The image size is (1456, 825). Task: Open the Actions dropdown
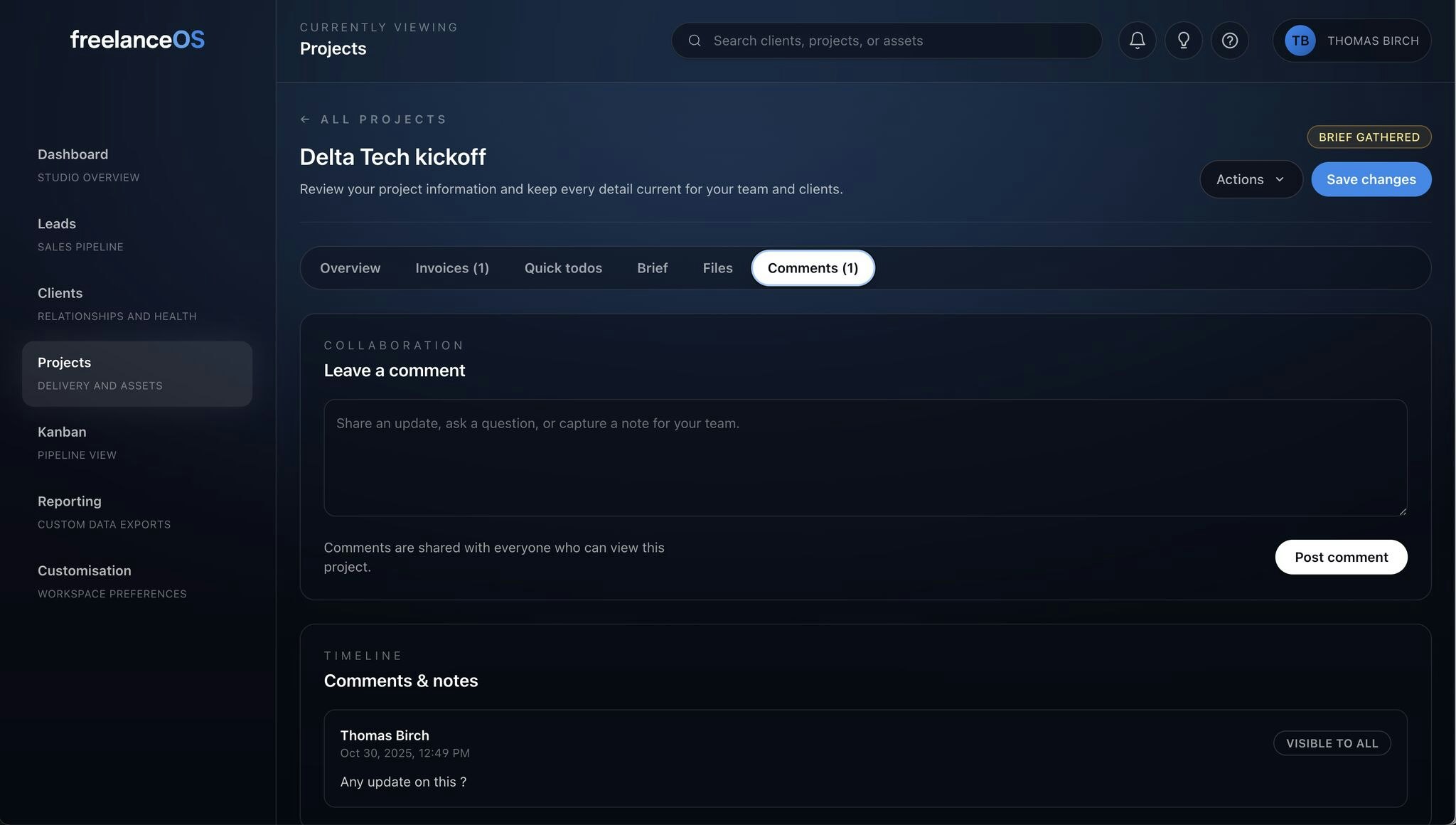point(1251,179)
